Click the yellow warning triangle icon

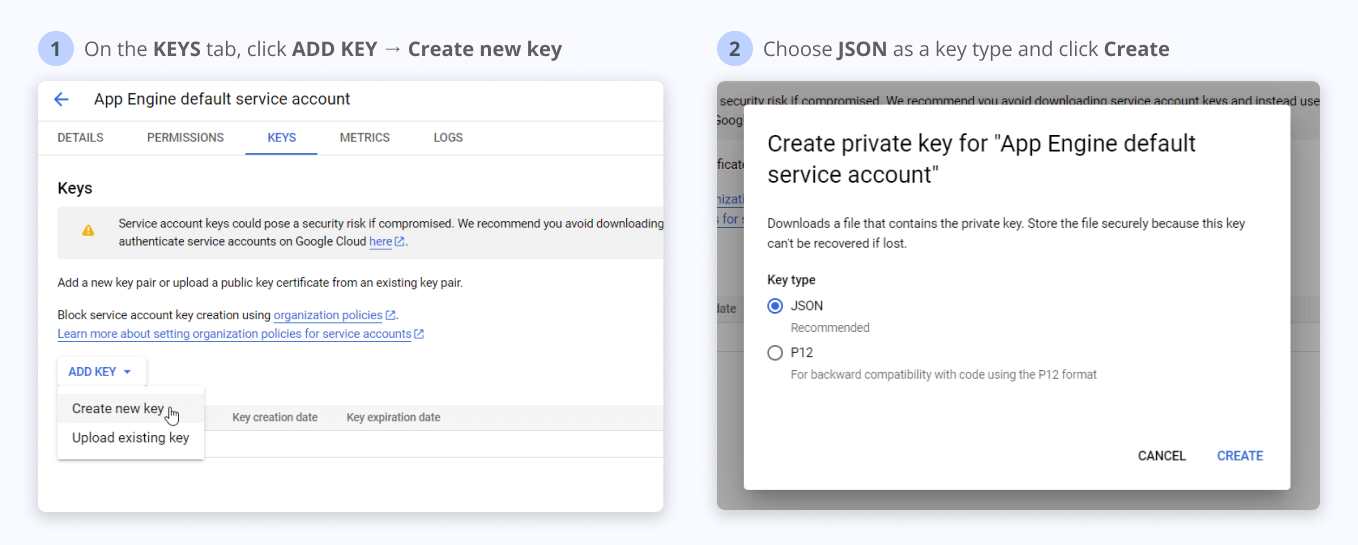88,231
